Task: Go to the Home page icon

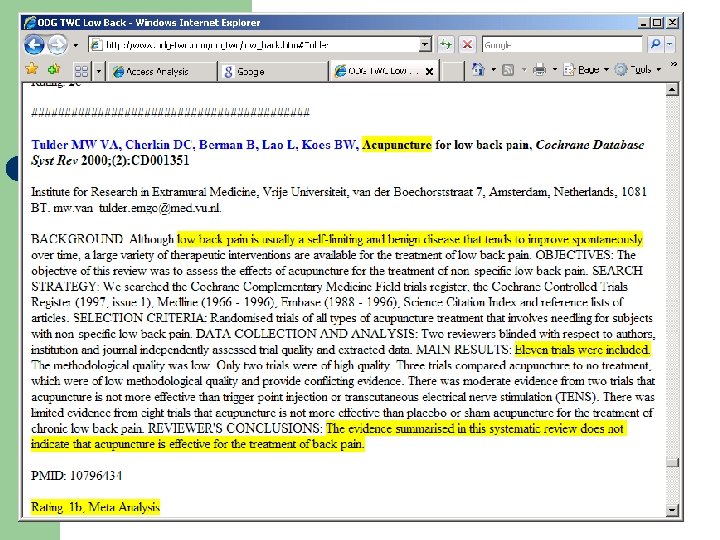Action: [x=478, y=70]
